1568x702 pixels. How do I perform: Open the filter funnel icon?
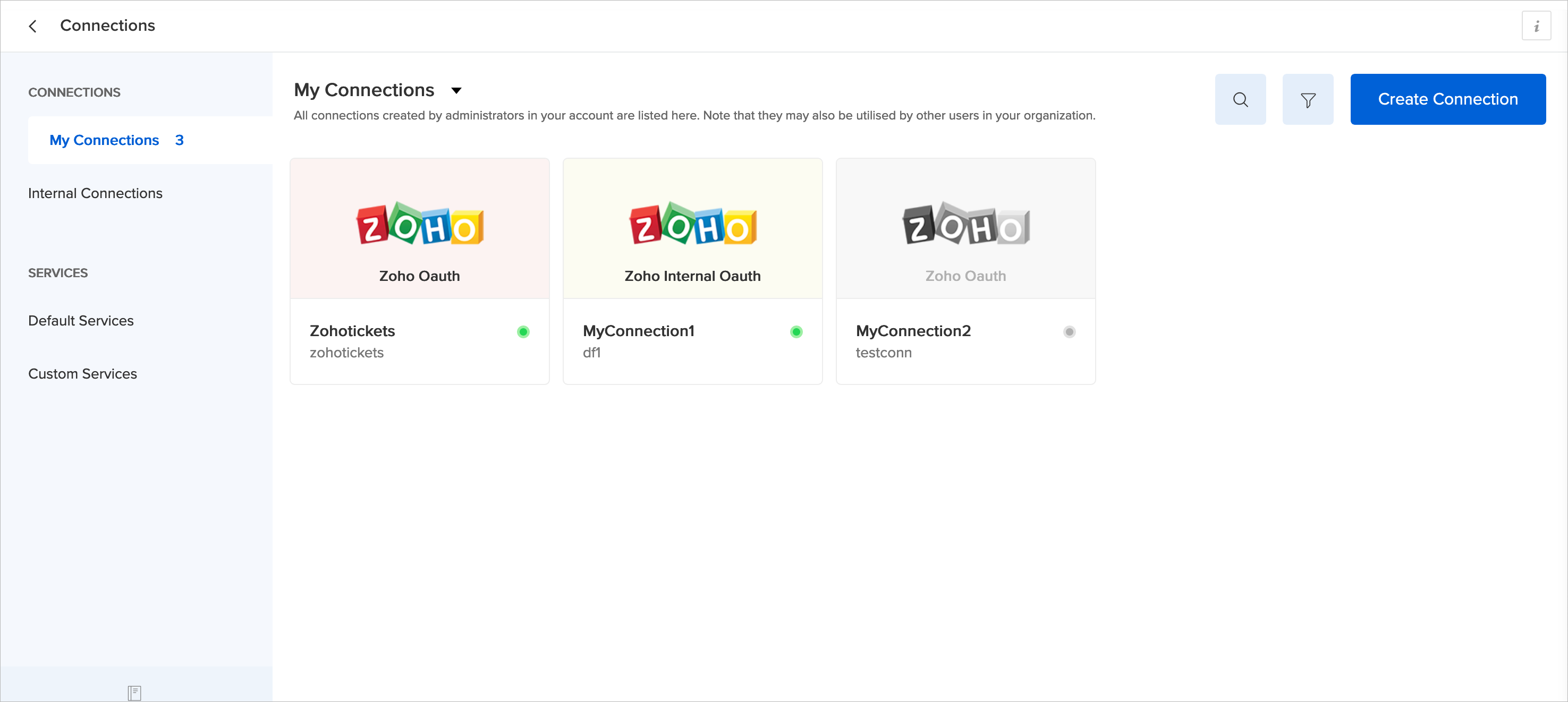1308,100
